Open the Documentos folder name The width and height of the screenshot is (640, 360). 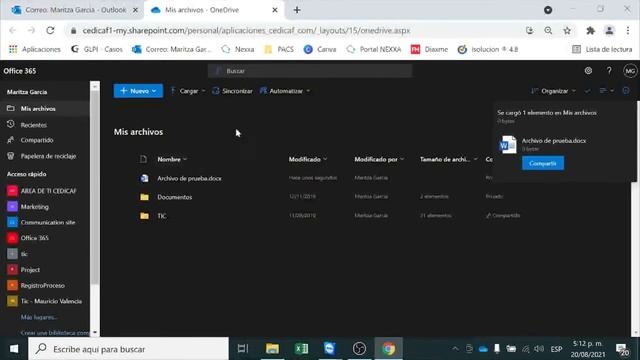click(x=175, y=197)
